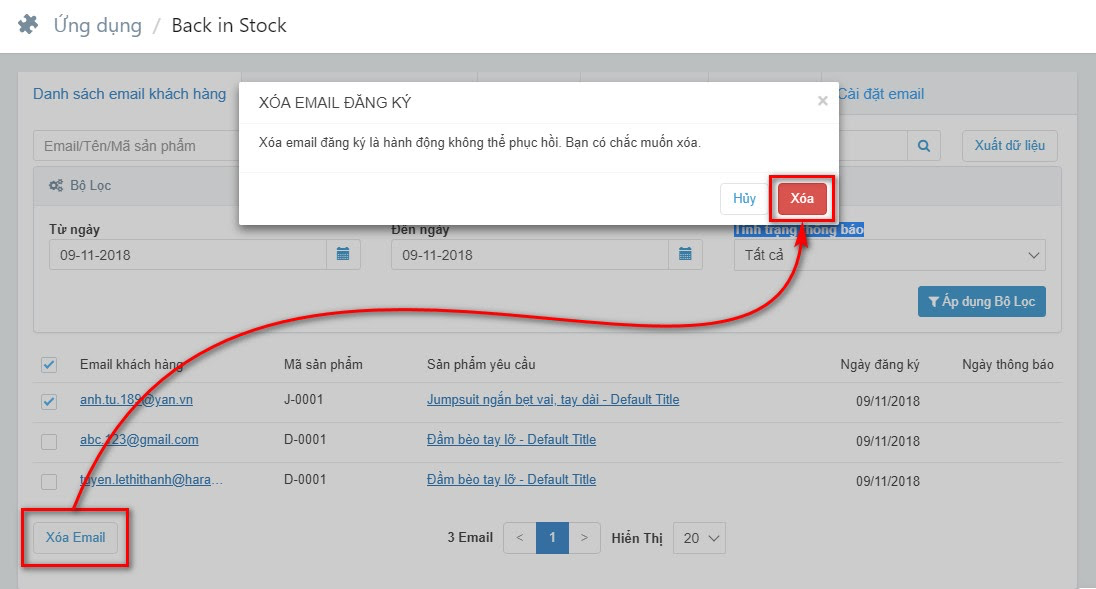
Task: Confirm deletion with the red 'Xóa' button
Action: [x=802, y=198]
